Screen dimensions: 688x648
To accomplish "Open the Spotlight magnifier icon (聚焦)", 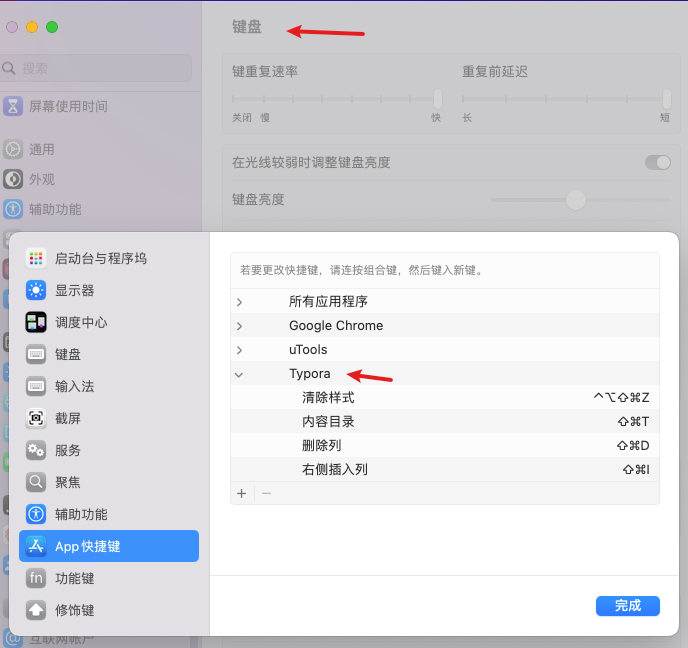I will click(x=36, y=482).
